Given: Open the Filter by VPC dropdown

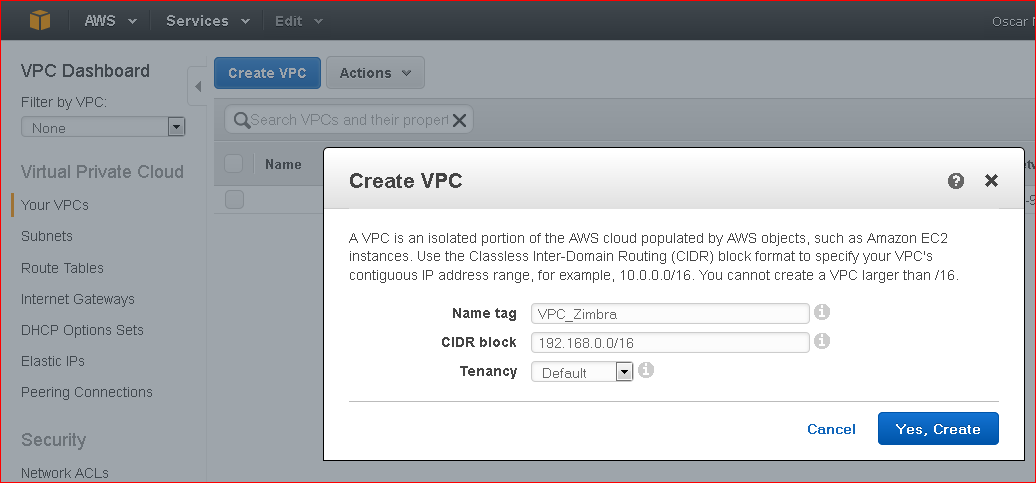Looking at the screenshot, I should coord(103,128).
